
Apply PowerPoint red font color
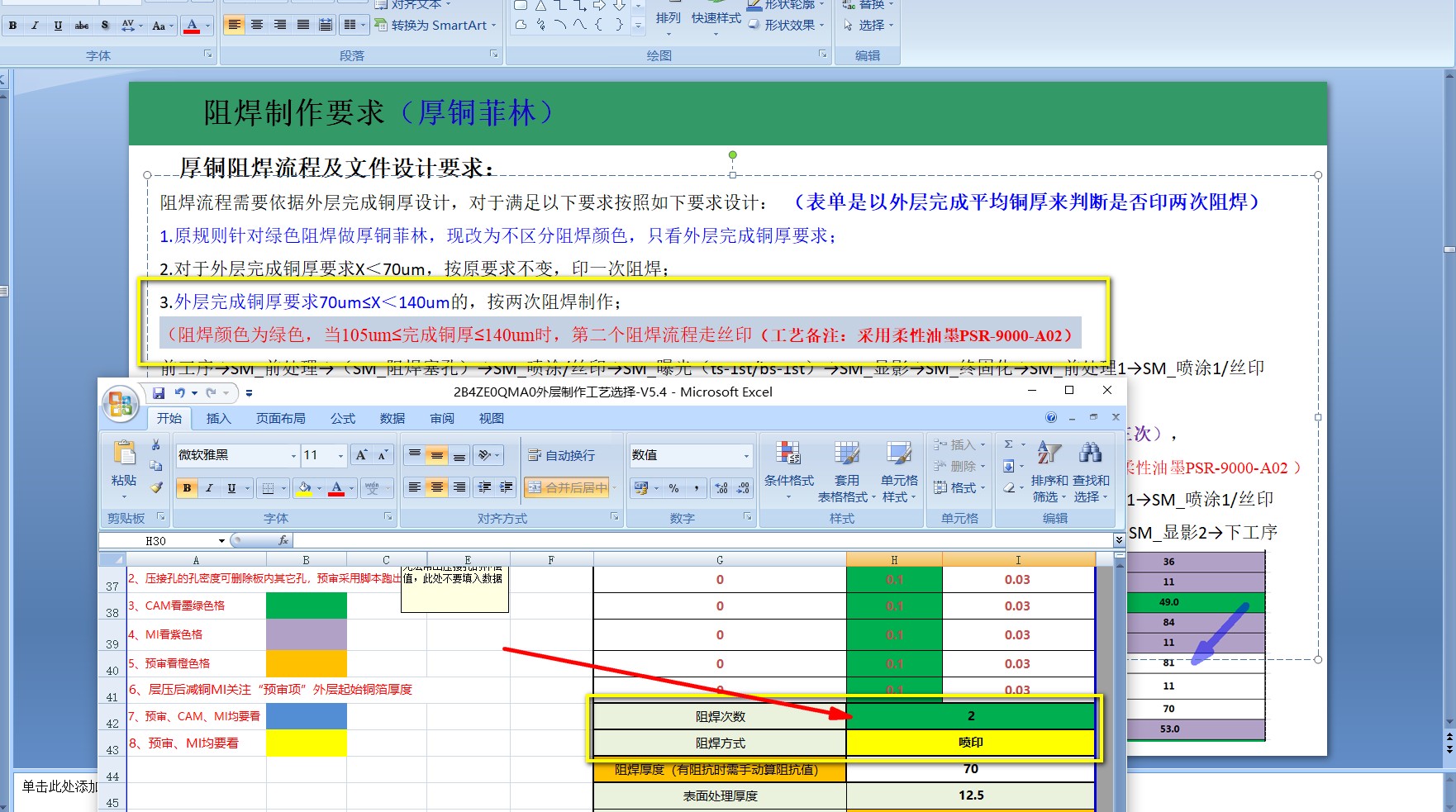click(191, 26)
